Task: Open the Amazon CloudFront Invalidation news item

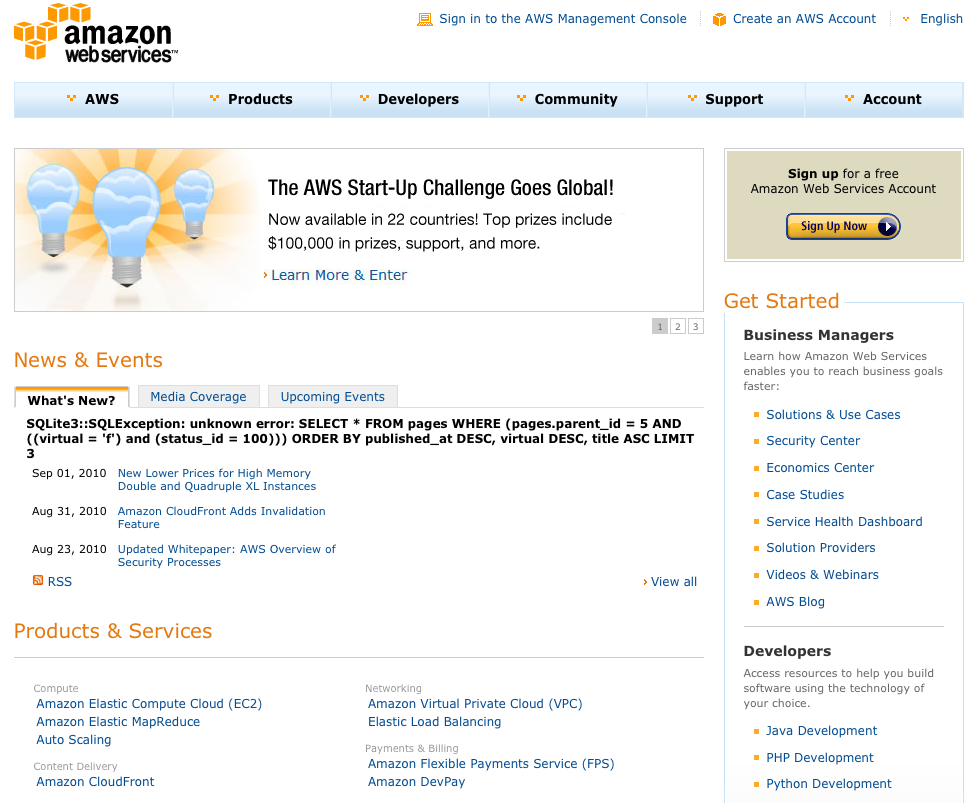Action: tap(222, 517)
